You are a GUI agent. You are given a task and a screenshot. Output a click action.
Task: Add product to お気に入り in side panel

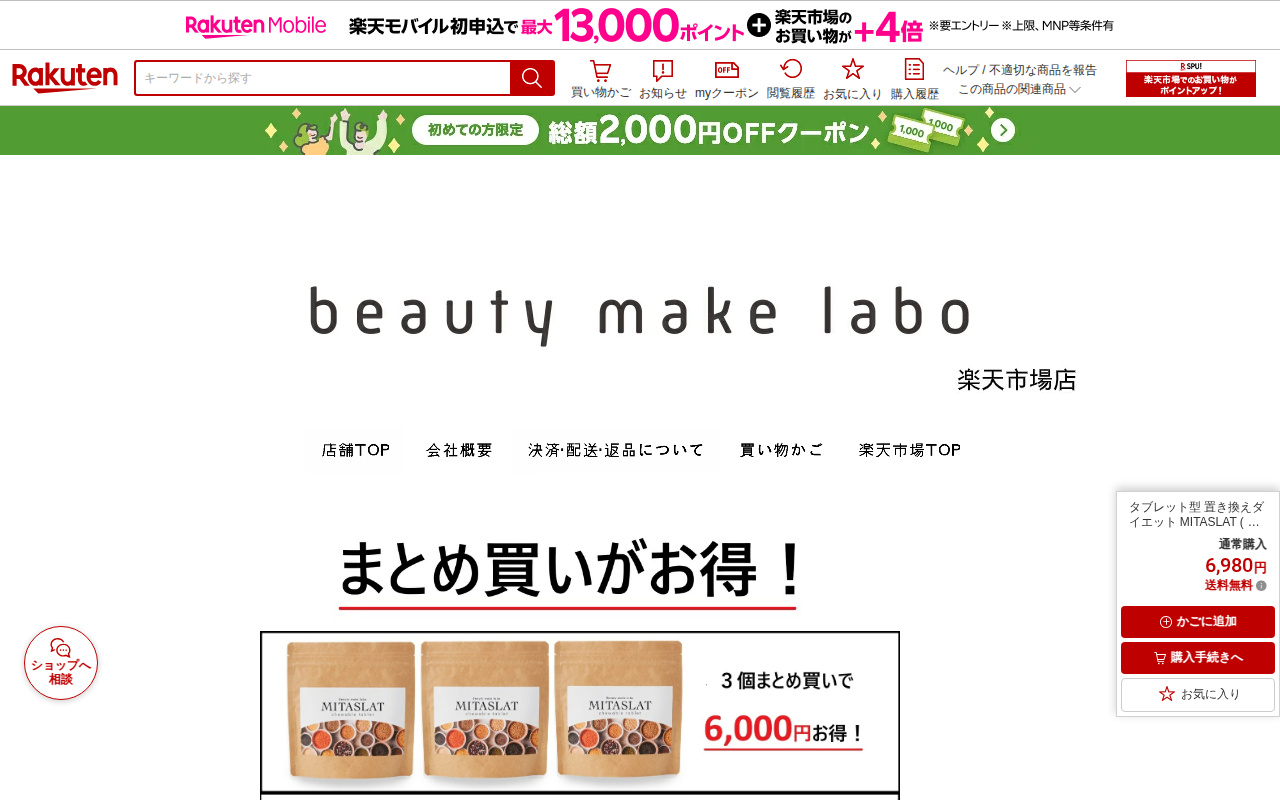click(x=1198, y=694)
